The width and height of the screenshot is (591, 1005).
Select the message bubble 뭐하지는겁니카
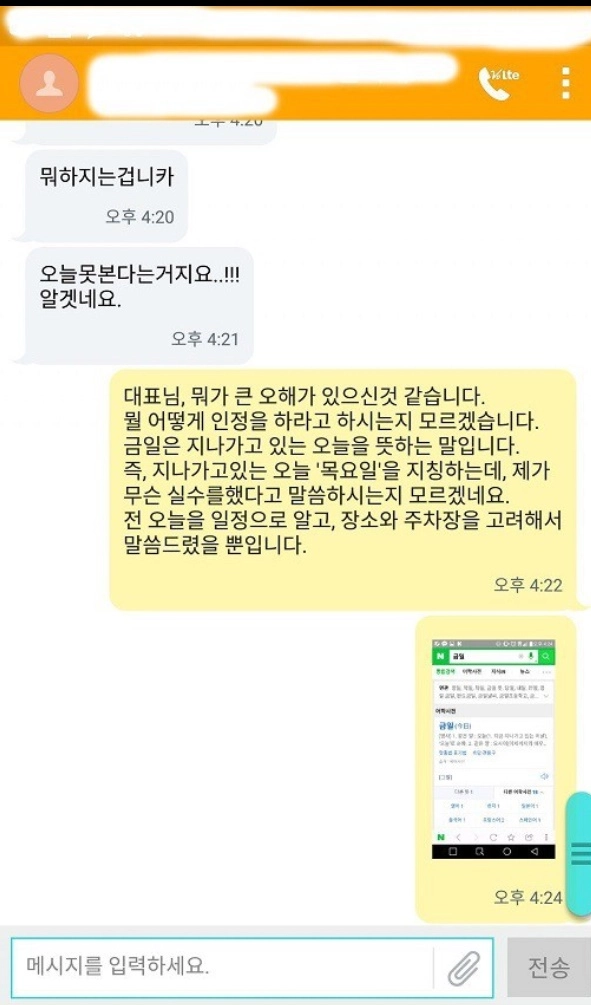click(106, 196)
